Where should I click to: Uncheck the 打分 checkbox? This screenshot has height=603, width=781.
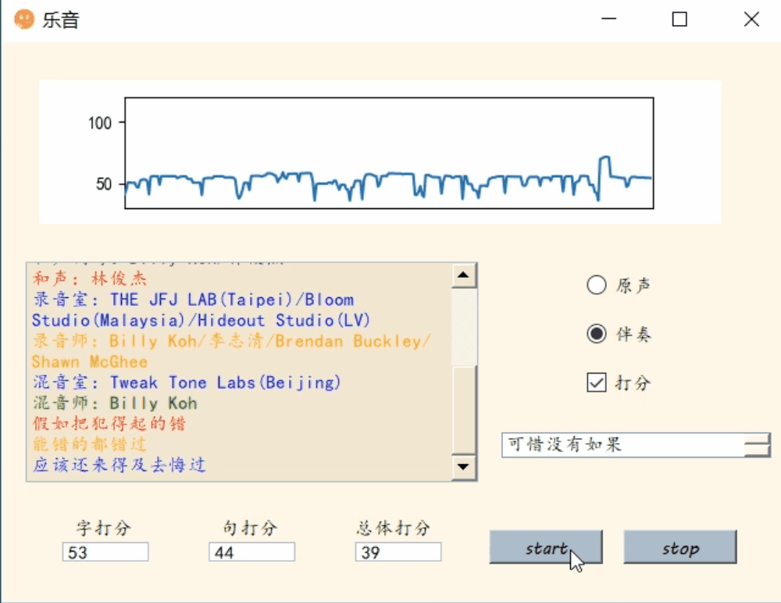[x=596, y=382]
